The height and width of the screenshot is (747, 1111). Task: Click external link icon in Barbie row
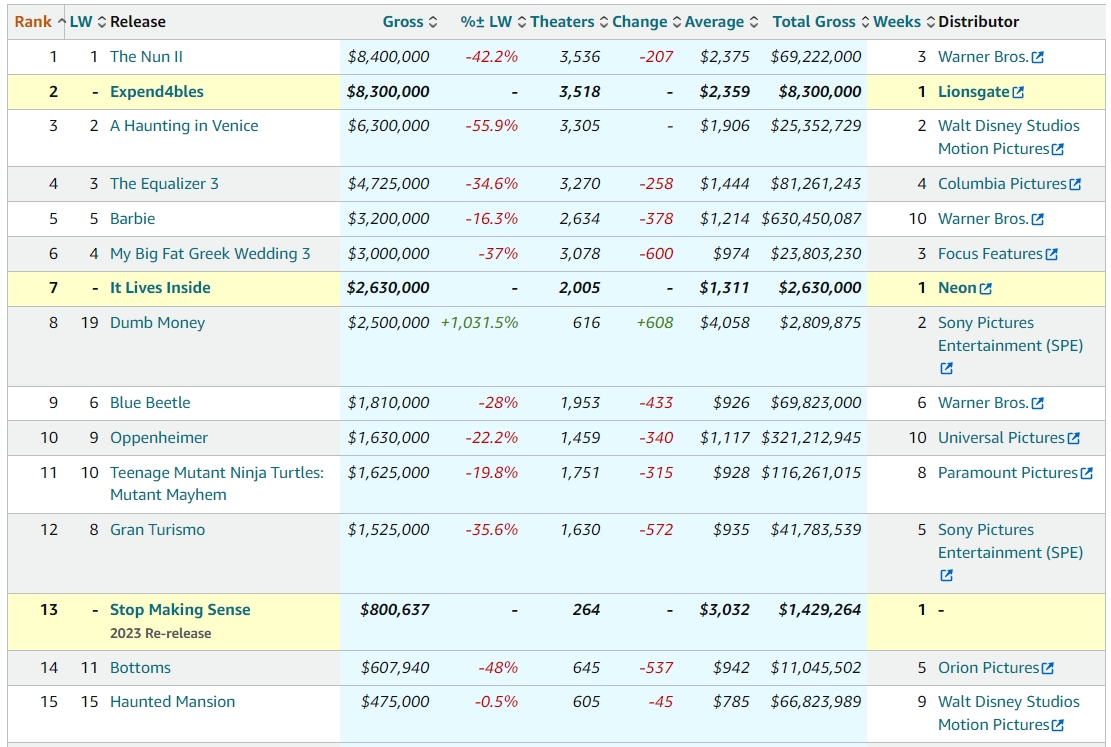[x=1037, y=220]
